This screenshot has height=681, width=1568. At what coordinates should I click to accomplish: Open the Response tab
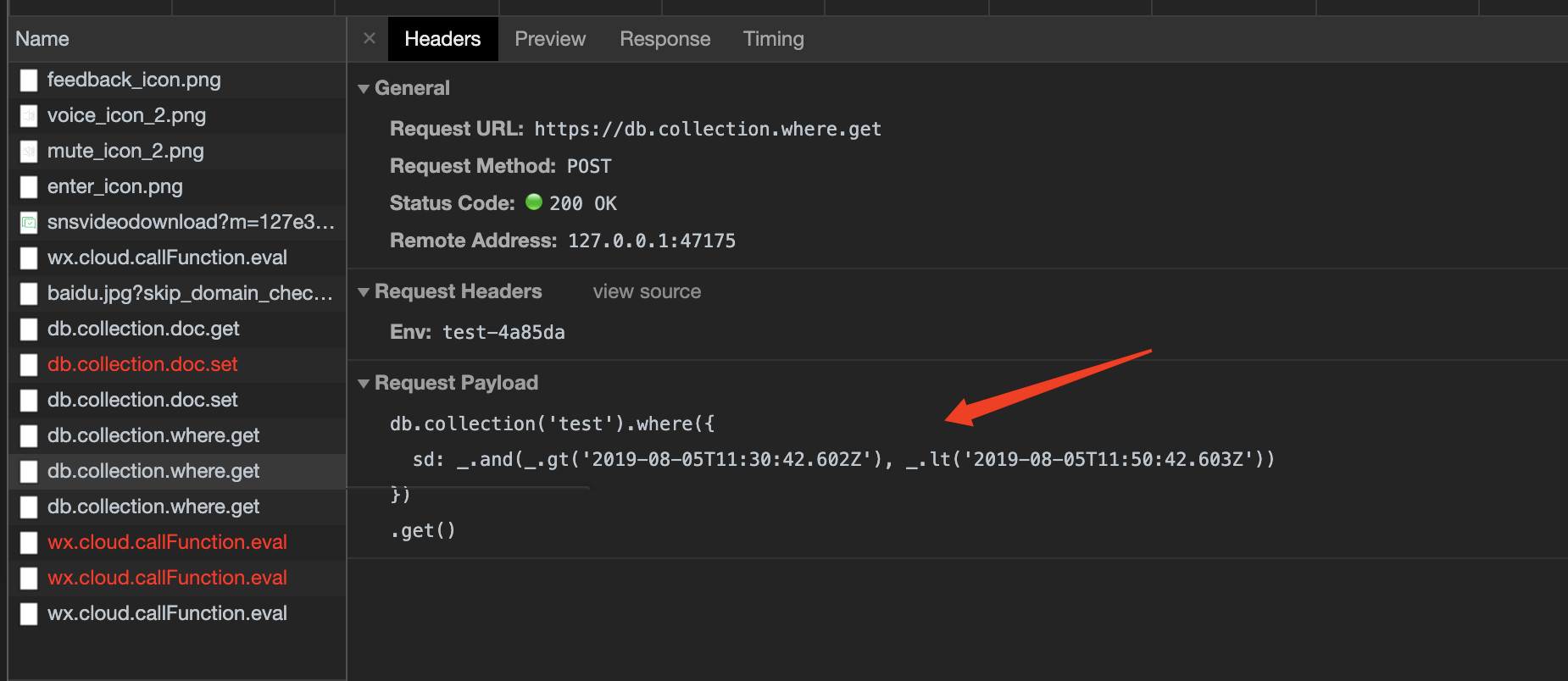click(664, 39)
